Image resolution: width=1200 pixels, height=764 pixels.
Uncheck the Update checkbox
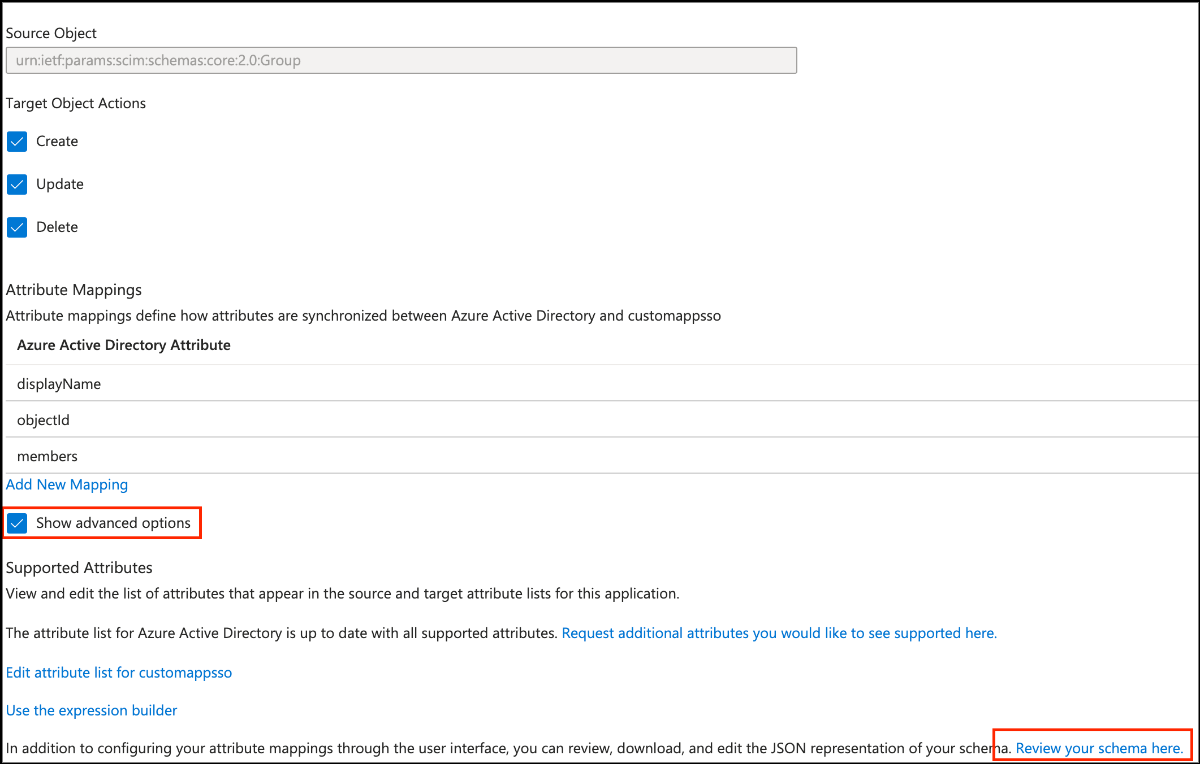(x=17, y=185)
